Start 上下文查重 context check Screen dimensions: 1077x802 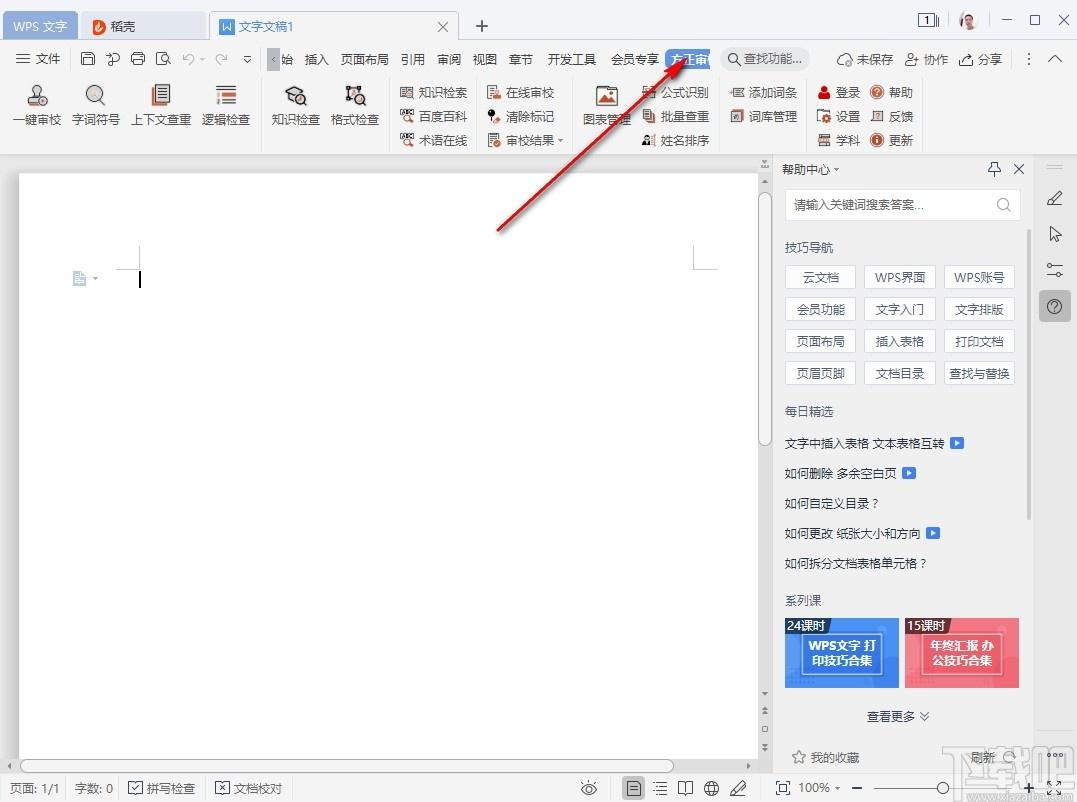161,105
